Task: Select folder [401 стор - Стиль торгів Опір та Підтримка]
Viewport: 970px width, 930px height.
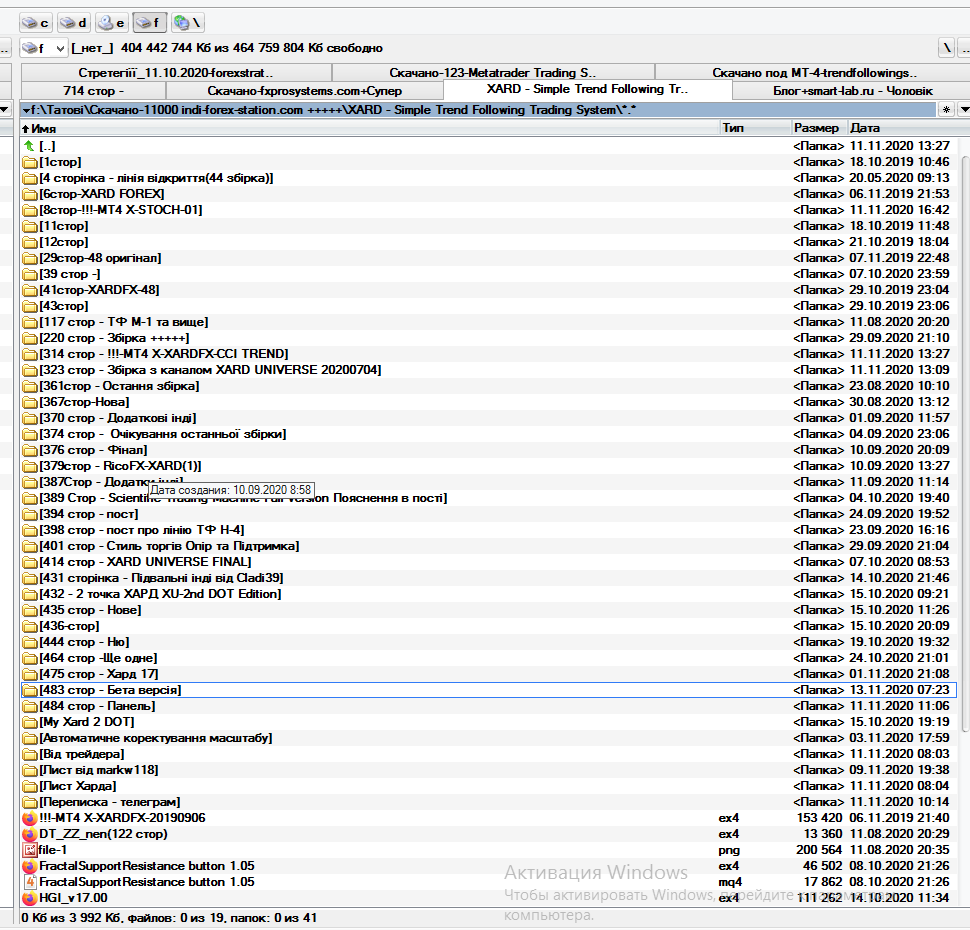Action: point(489,546)
